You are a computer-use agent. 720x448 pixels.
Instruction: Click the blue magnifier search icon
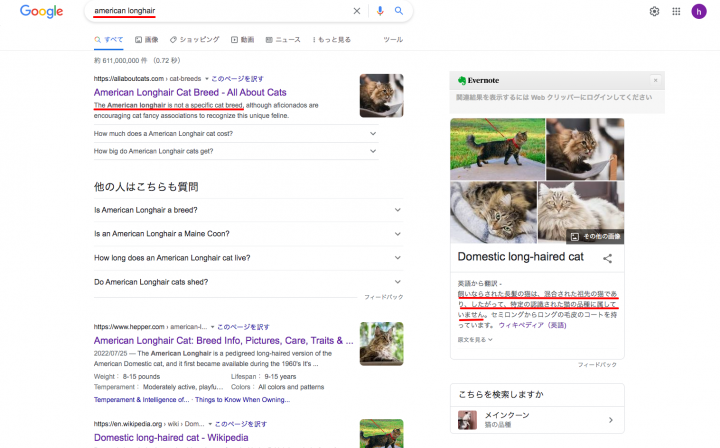pos(399,11)
